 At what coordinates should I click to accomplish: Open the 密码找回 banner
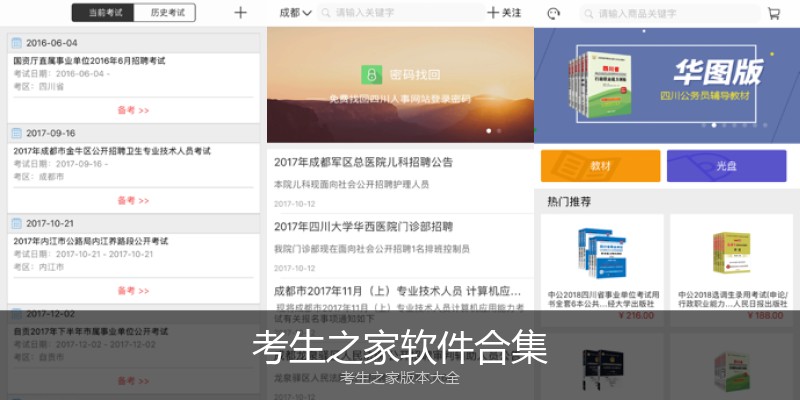coord(401,85)
